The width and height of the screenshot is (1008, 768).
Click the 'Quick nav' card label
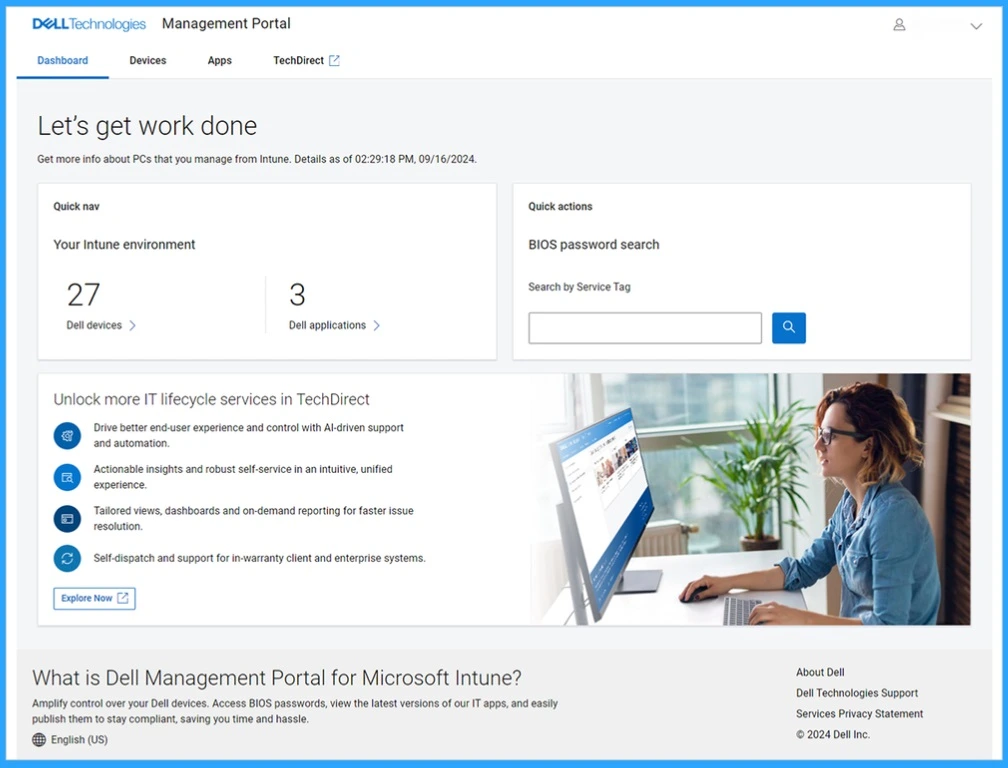click(x=76, y=206)
